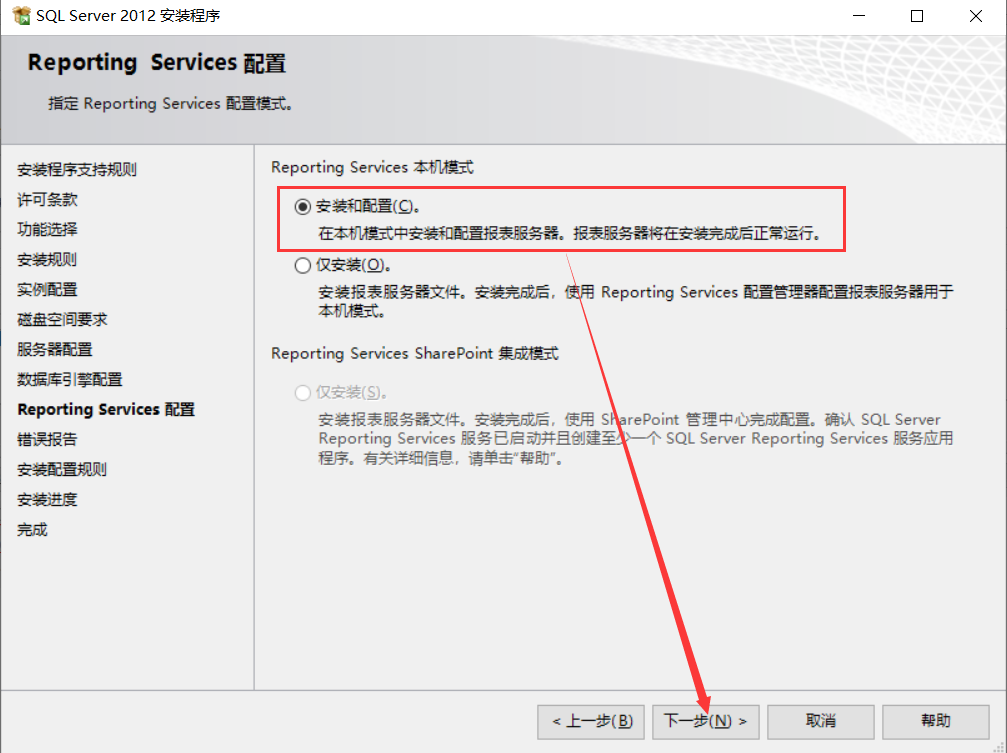
Task: Click the large Reporting Services 配置 page heading
Action: pos(157,63)
